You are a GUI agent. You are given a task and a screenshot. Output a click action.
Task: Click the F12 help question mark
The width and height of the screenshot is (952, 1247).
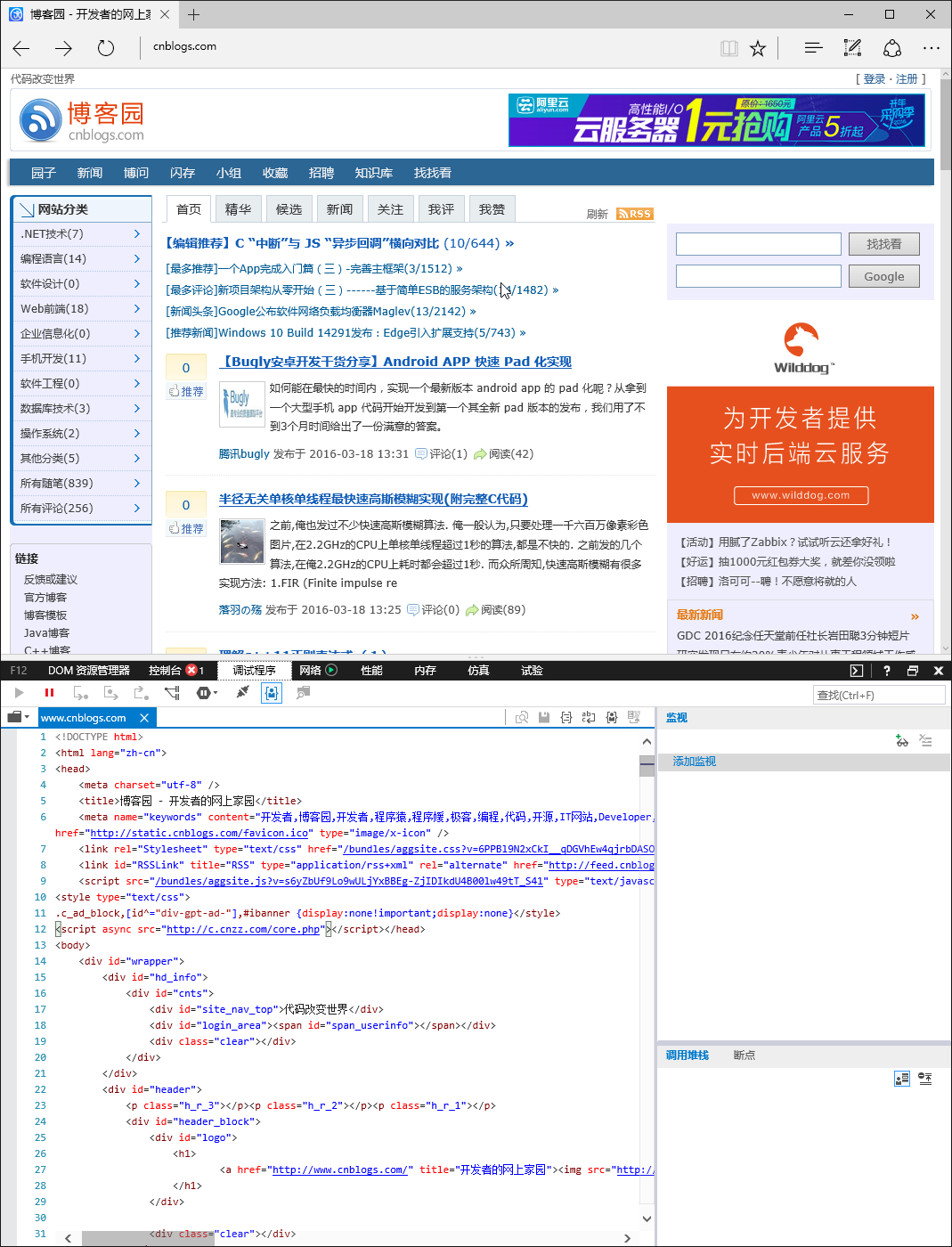886,671
